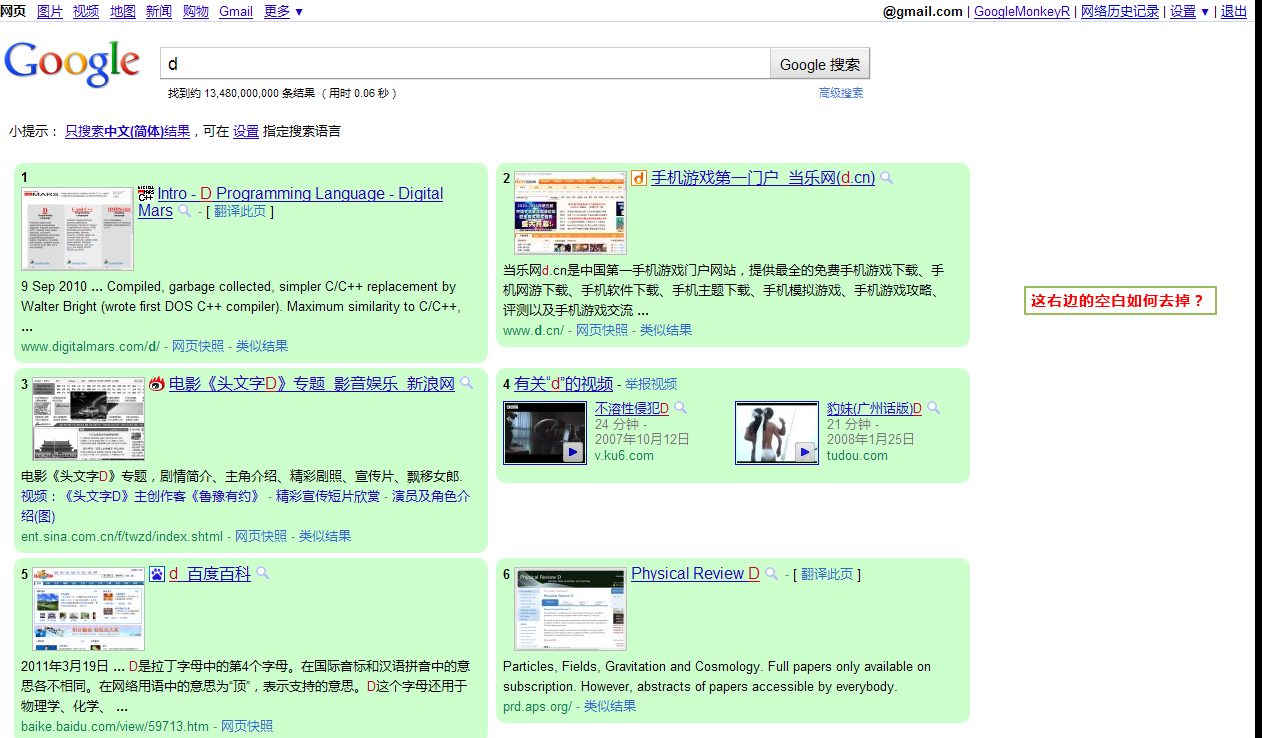Click 翻译此页 for the Digital Mars result
The height and width of the screenshot is (738, 1262).
(240, 211)
